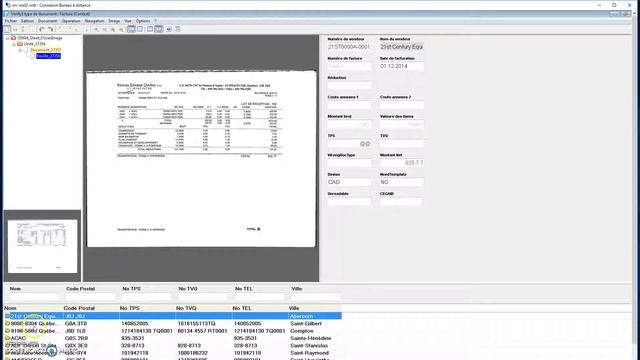640x360 pixels.
Task: Click the 1010155113TQ TVQ number cell
Action: (x=196, y=323)
